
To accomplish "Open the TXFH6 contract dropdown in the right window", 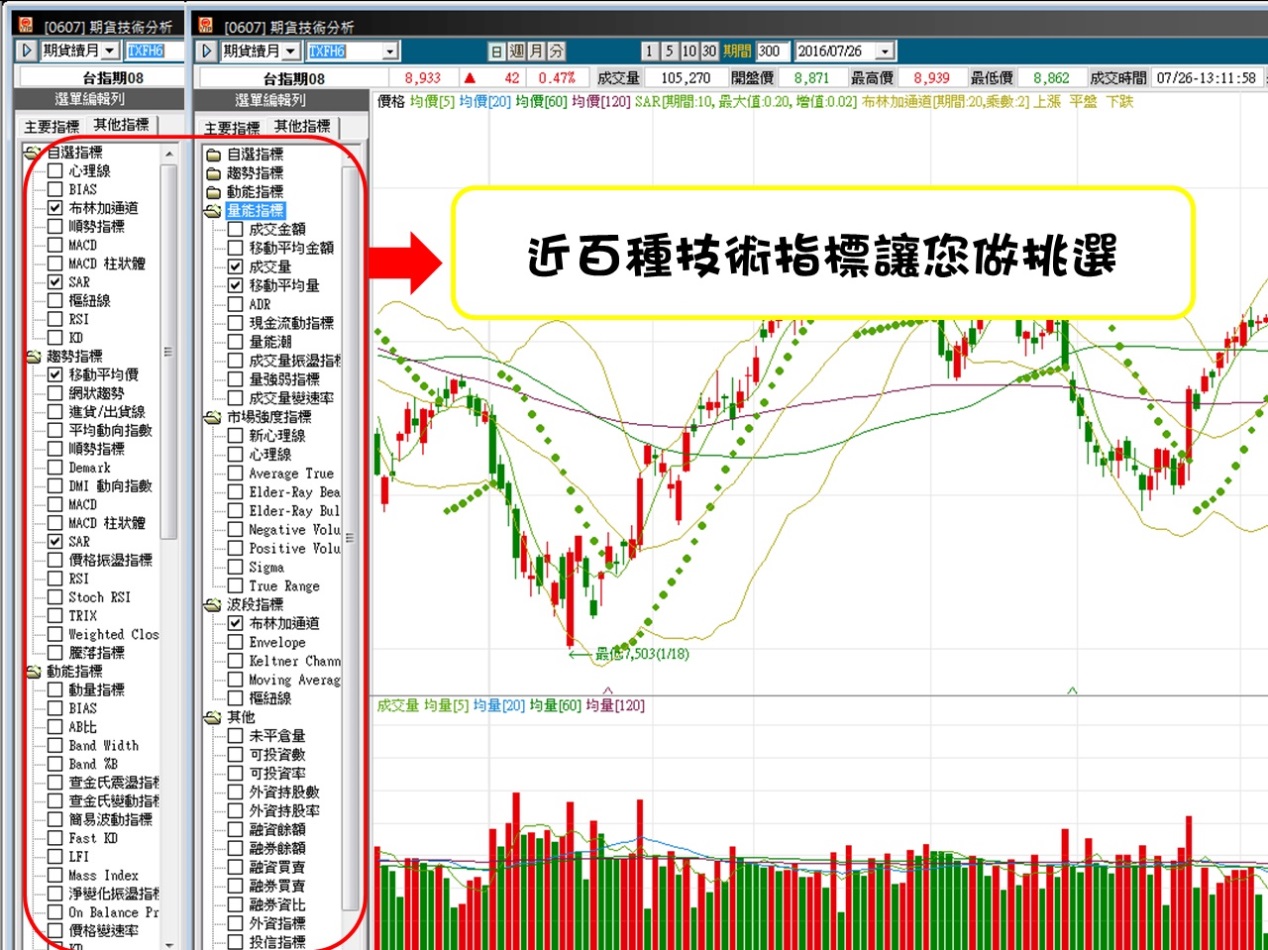I will (390, 51).
